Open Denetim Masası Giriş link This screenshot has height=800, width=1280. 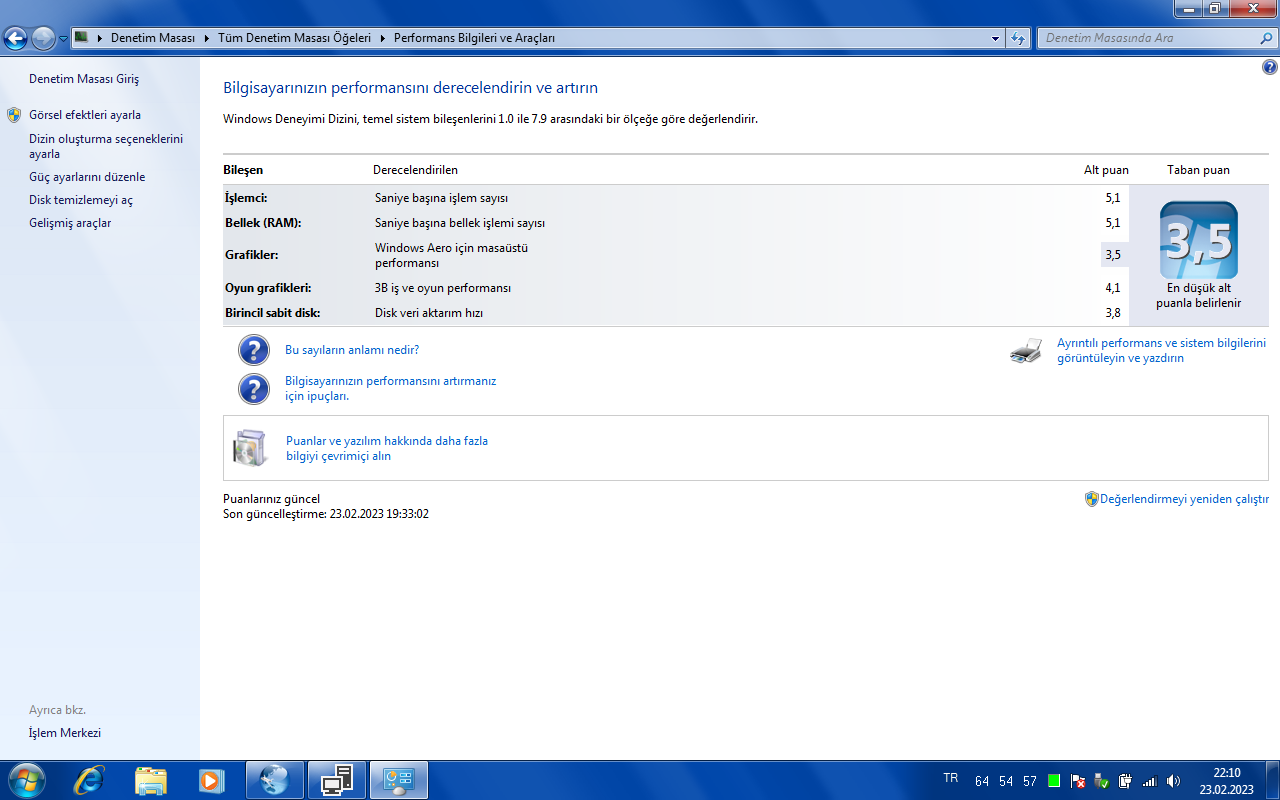(84, 79)
